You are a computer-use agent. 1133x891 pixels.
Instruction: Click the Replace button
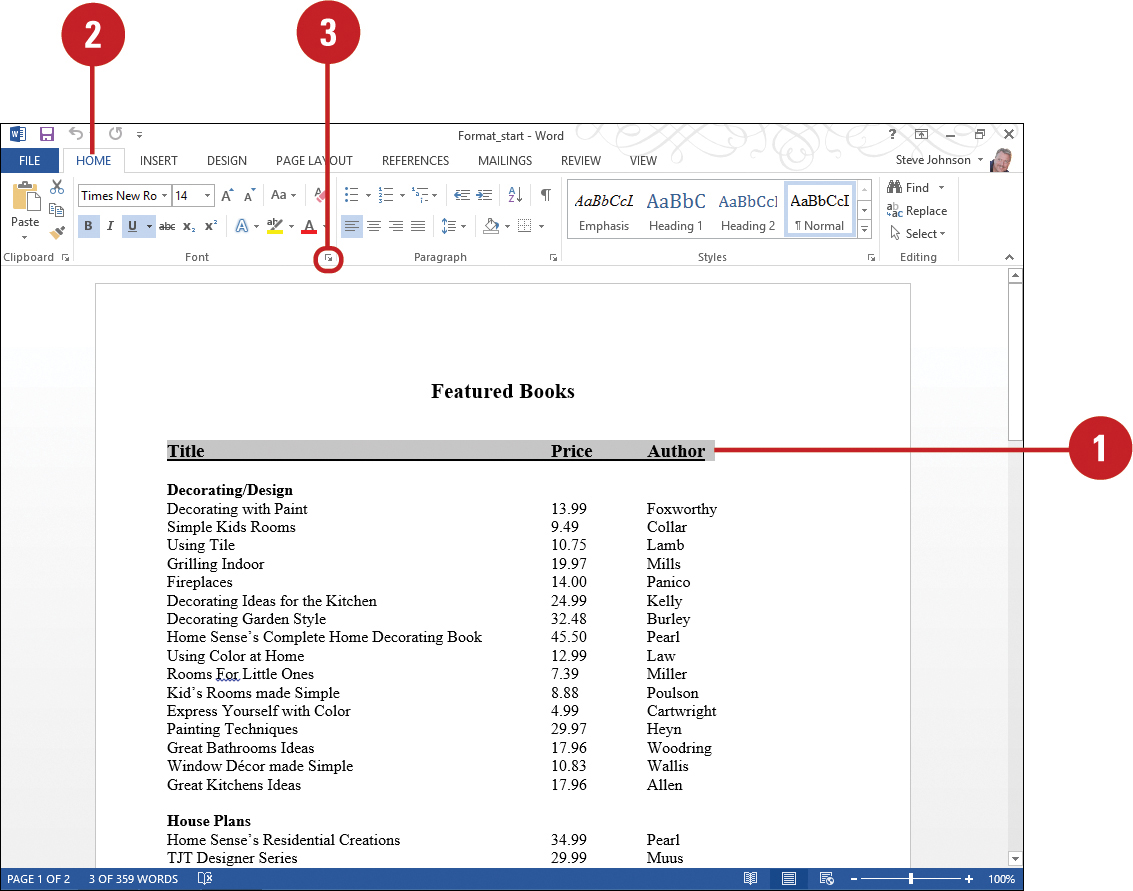(x=917, y=211)
